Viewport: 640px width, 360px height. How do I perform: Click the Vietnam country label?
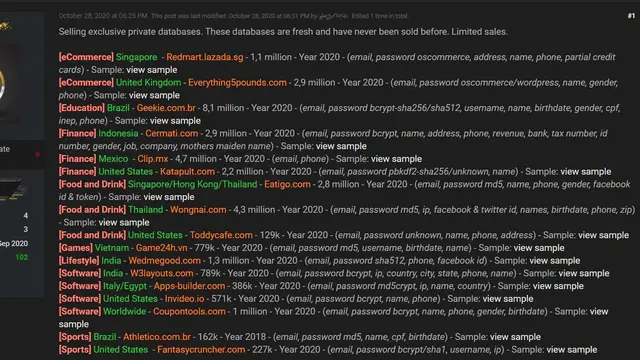pos(112,248)
